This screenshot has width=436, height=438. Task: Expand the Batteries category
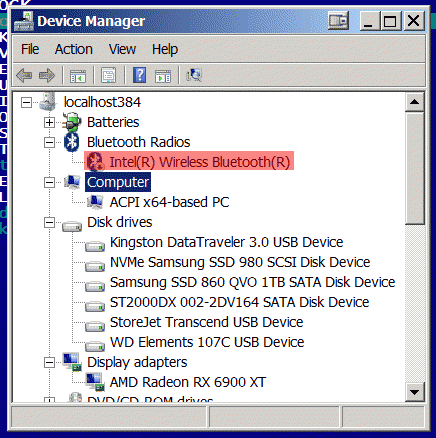point(49,122)
